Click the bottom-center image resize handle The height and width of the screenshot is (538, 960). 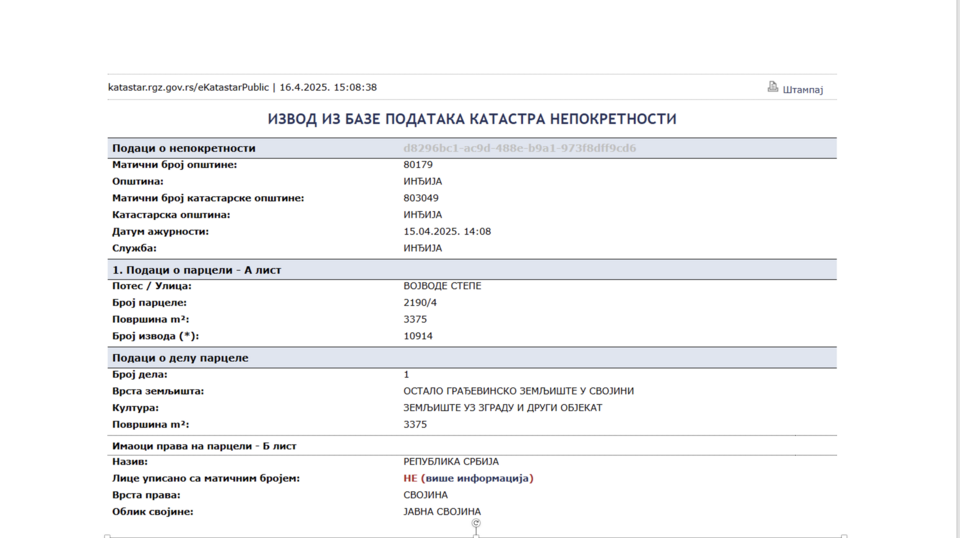click(476, 536)
